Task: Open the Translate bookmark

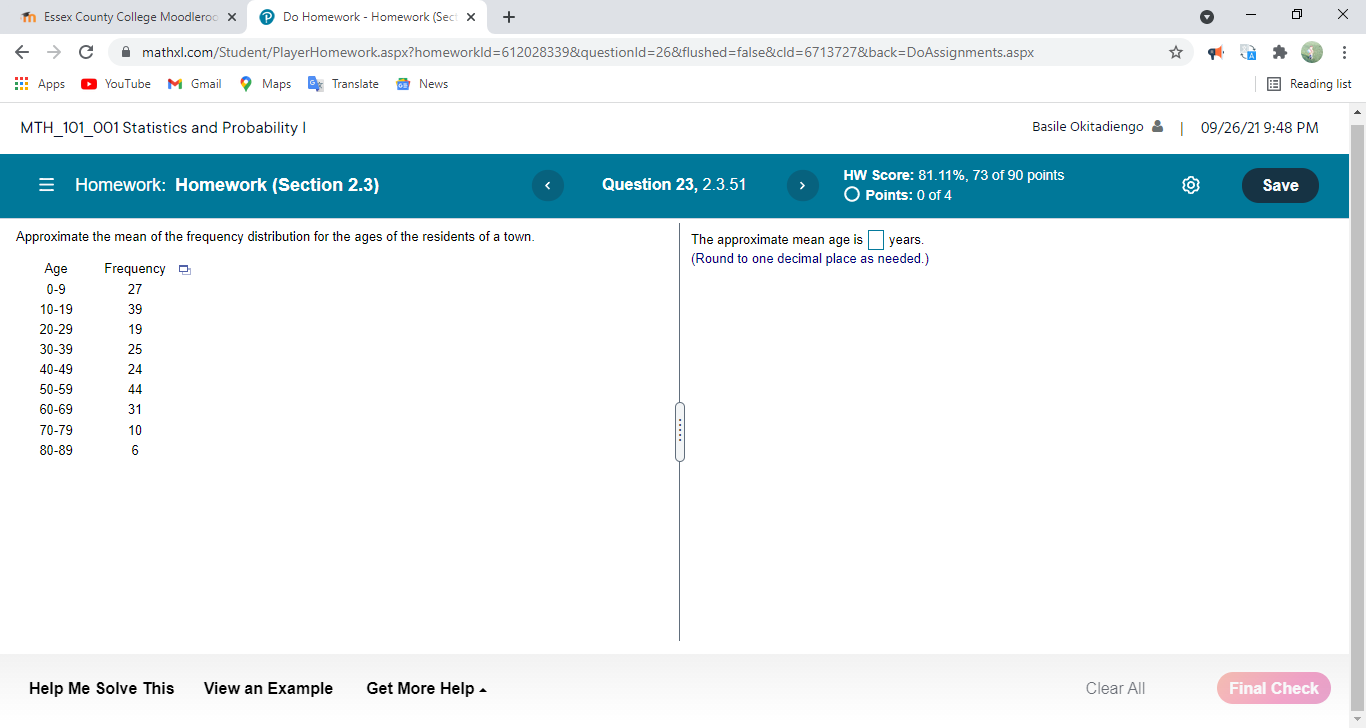Action: tap(343, 84)
